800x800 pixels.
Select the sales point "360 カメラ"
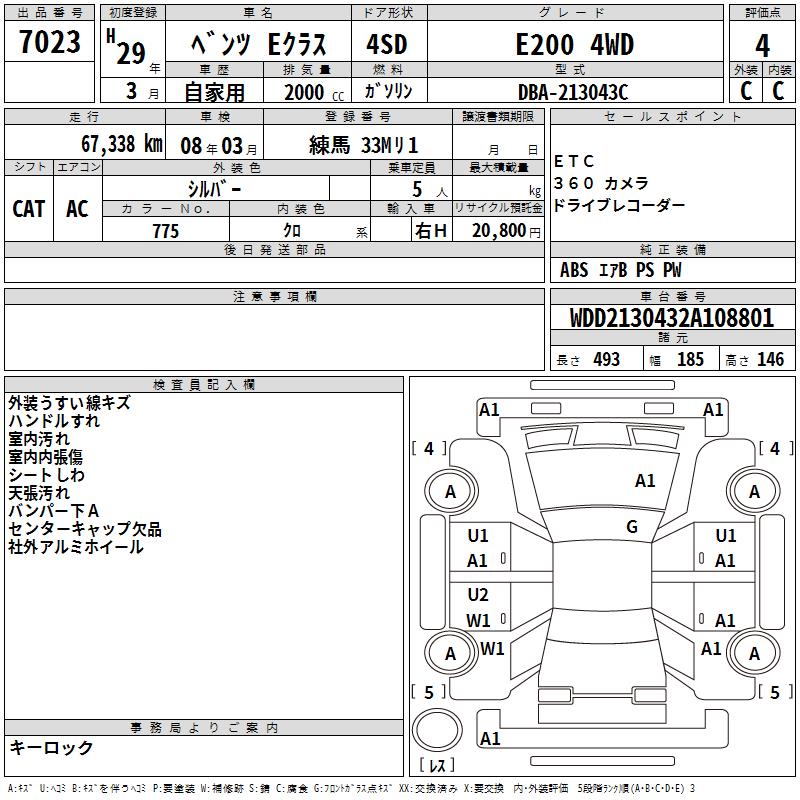tap(602, 183)
